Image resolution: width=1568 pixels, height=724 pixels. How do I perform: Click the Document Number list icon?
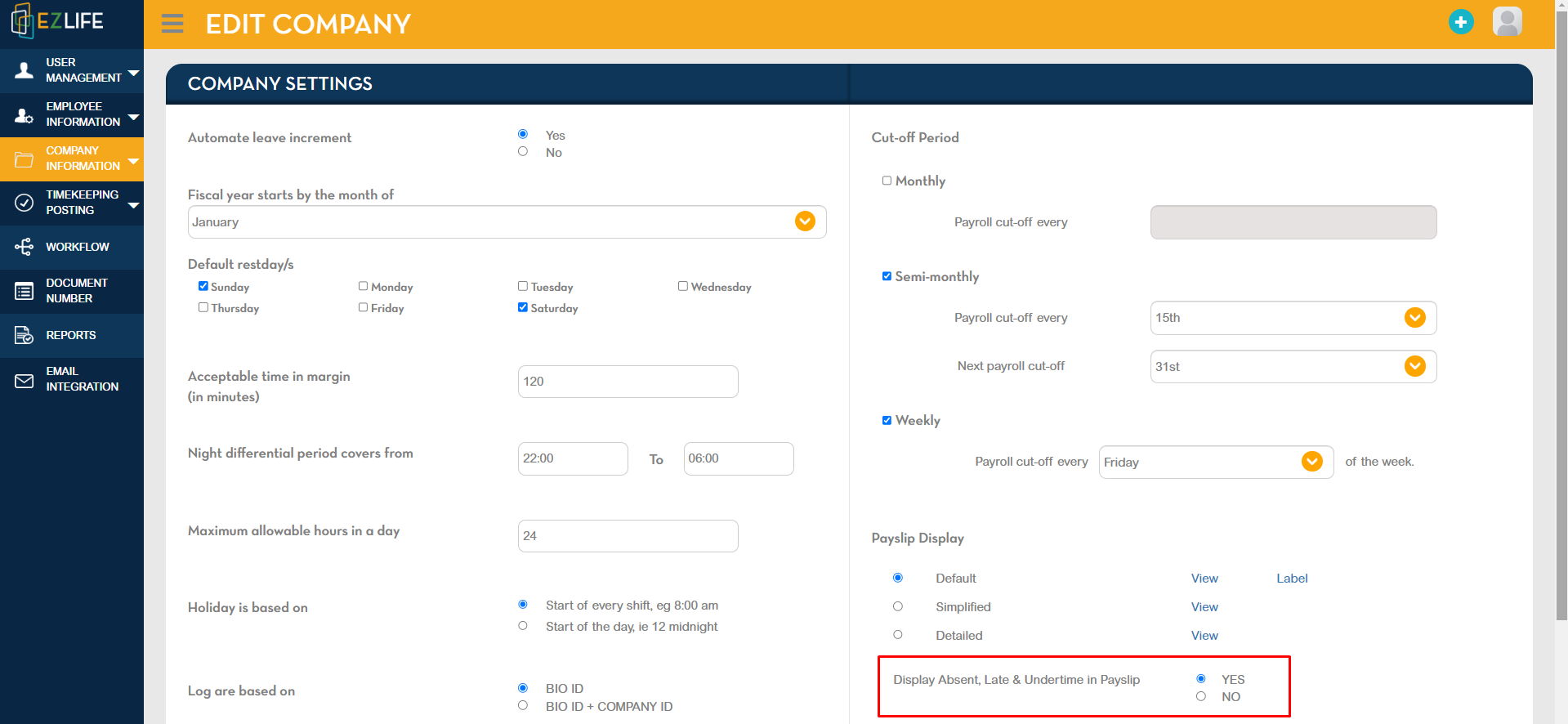[25, 291]
